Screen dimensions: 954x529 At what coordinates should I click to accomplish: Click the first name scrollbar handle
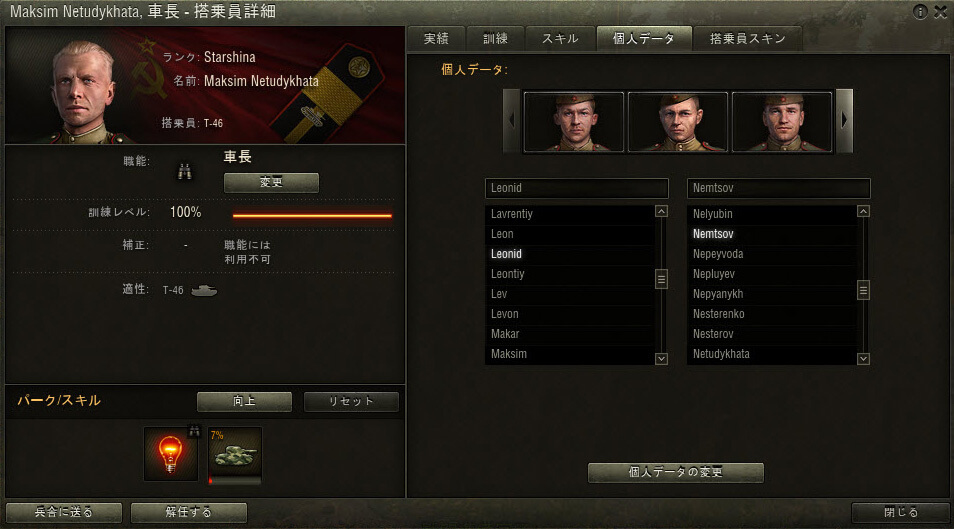(x=661, y=279)
